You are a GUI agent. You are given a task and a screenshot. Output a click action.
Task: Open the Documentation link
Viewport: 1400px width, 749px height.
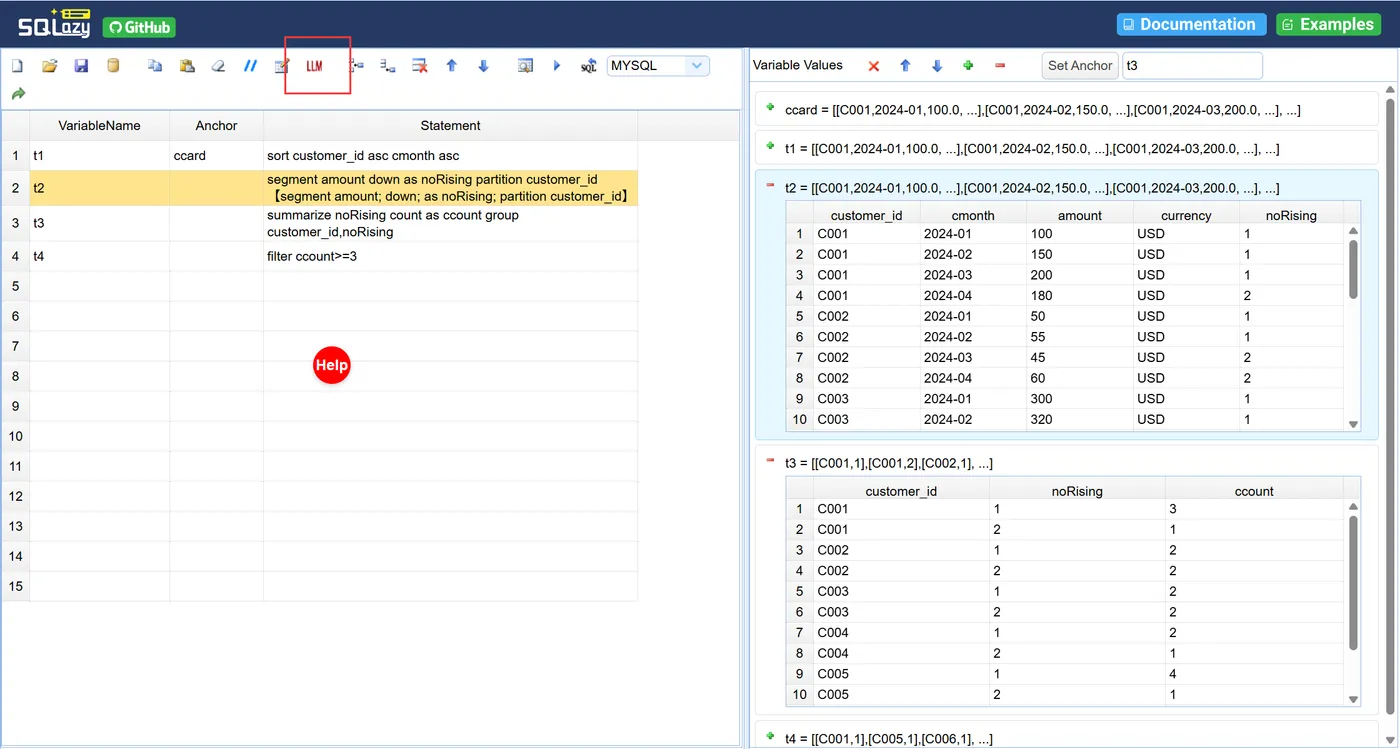click(1191, 24)
